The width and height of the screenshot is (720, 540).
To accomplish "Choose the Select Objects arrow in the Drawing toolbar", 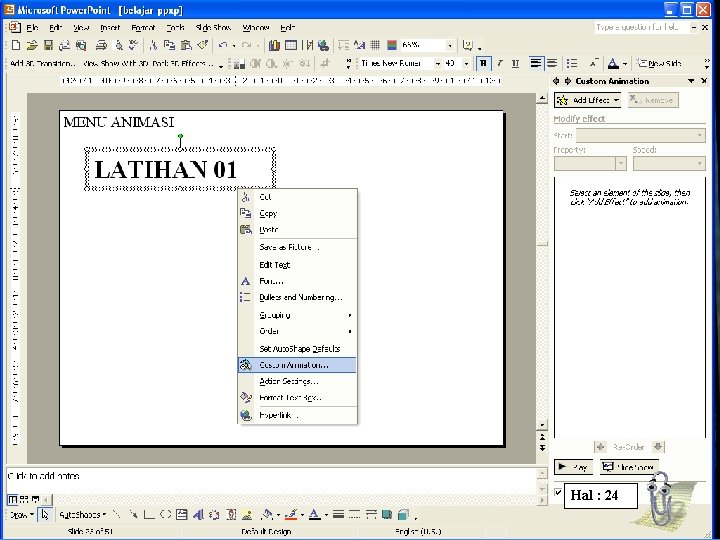I will click(45, 515).
